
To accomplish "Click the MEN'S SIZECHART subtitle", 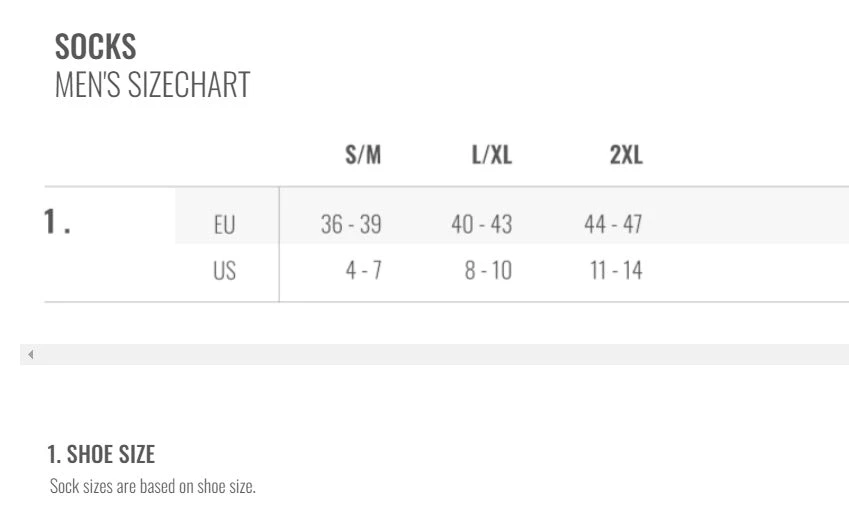I will (152, 85).
